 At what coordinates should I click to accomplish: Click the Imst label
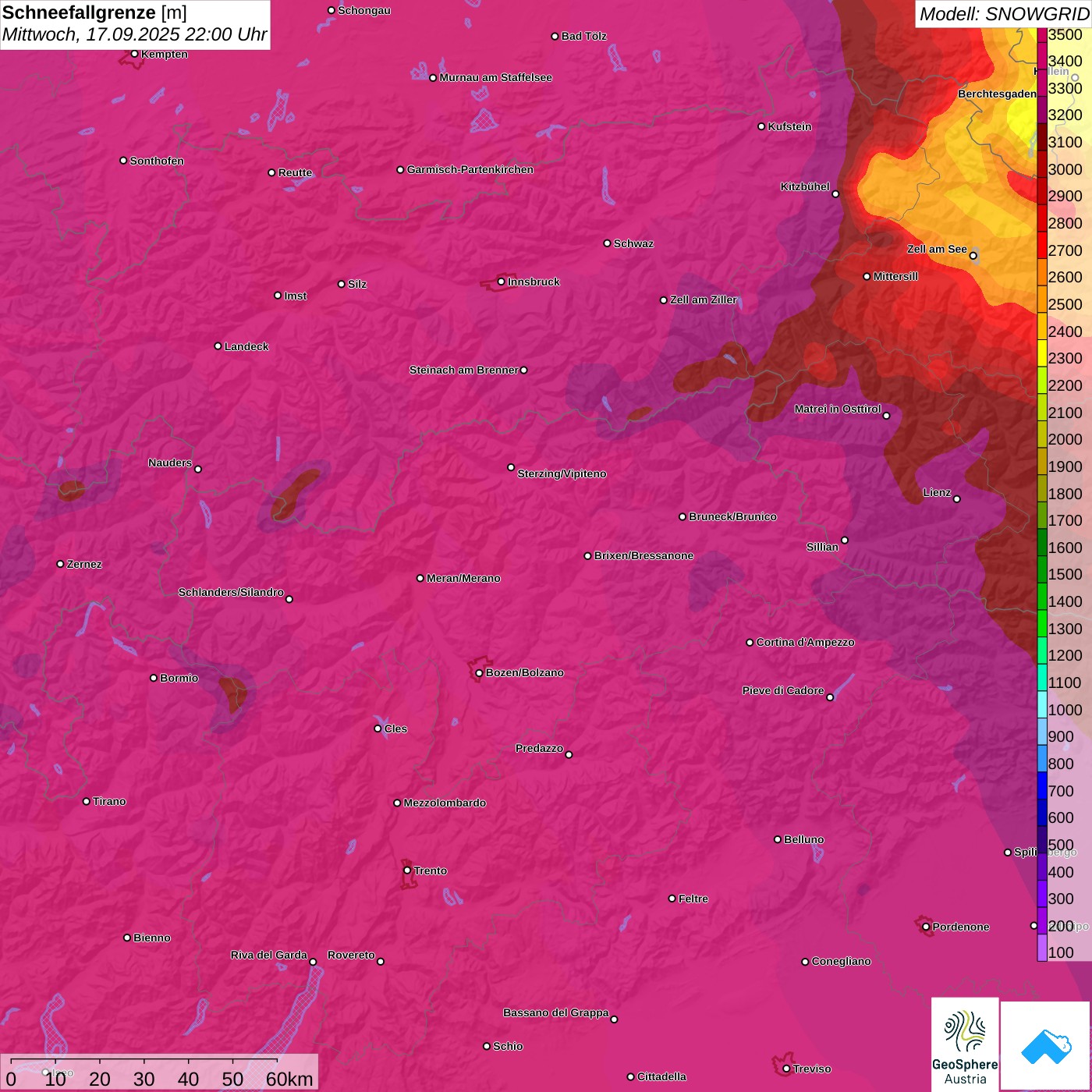[x=295, y=296]
